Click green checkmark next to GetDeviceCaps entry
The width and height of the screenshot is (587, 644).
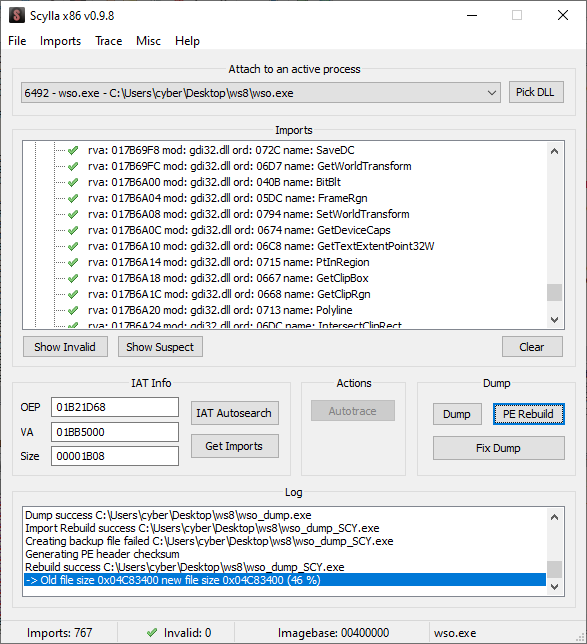pos(73,230)
